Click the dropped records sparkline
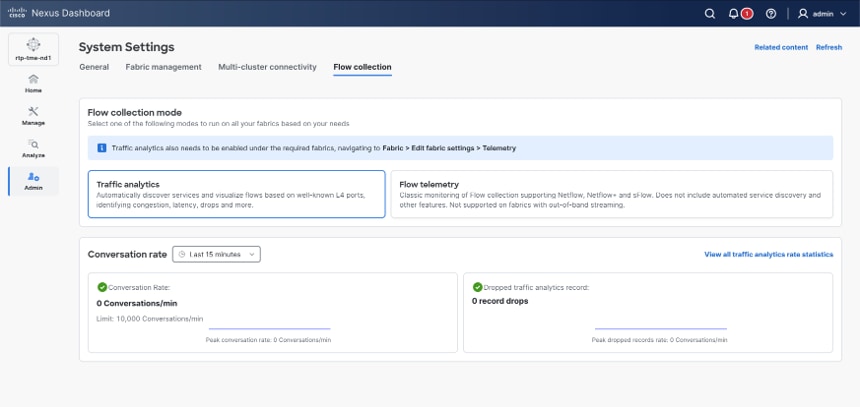The image size is (860, 407). (660, 329)
